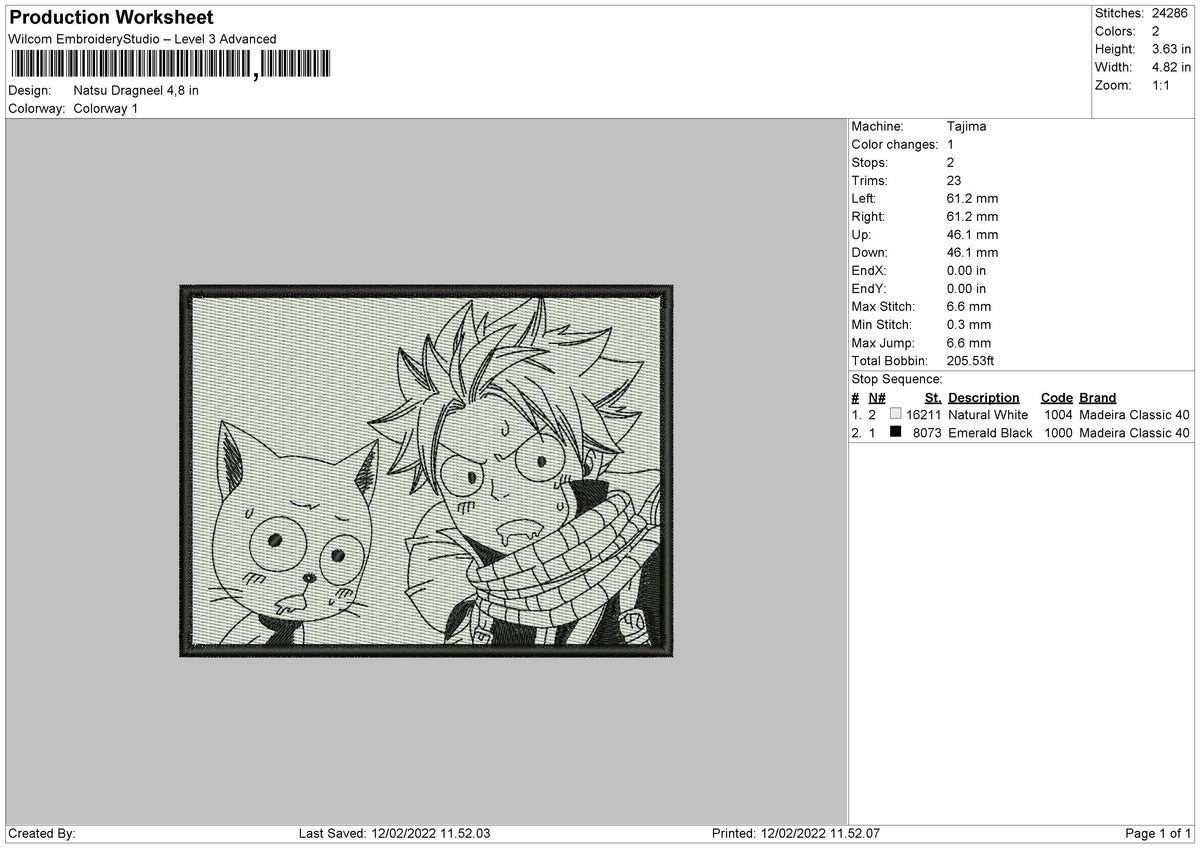Image resolution: width=1200 pixels, height=848 pixels.
Task: Click the Trims value 23
Action: tap(954, 181)
